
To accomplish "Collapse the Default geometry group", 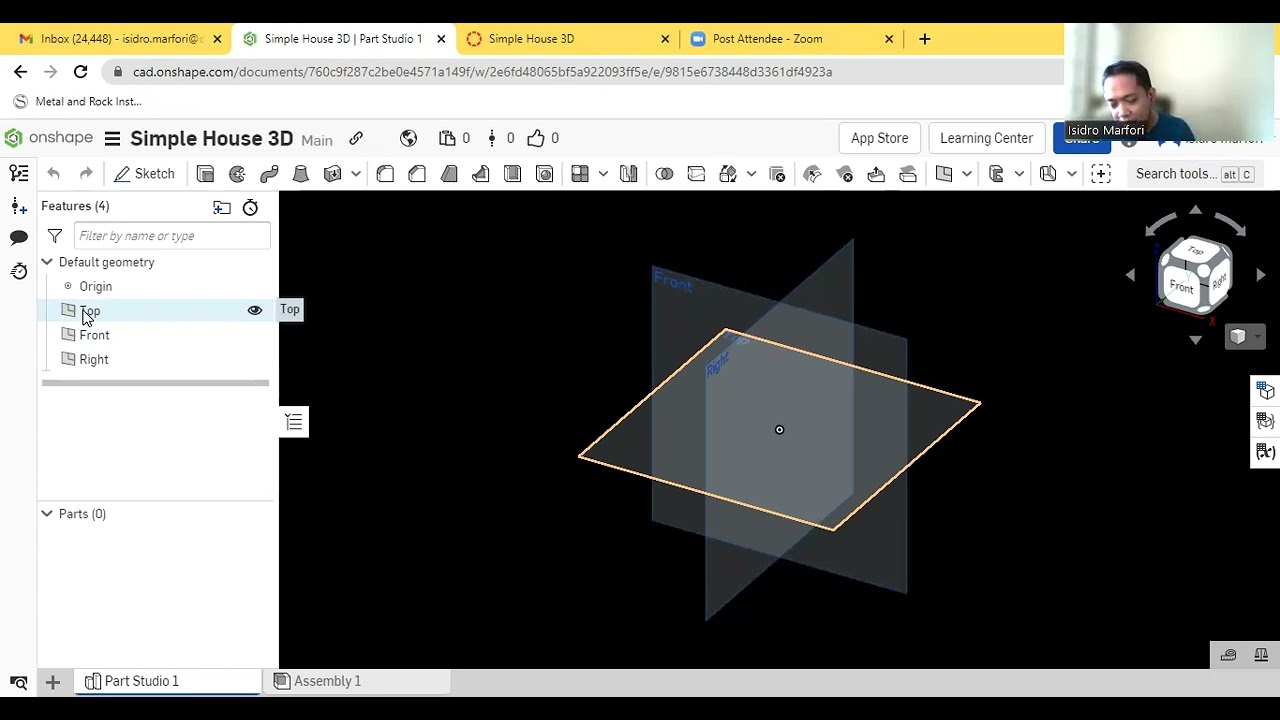I will (47, 262).
